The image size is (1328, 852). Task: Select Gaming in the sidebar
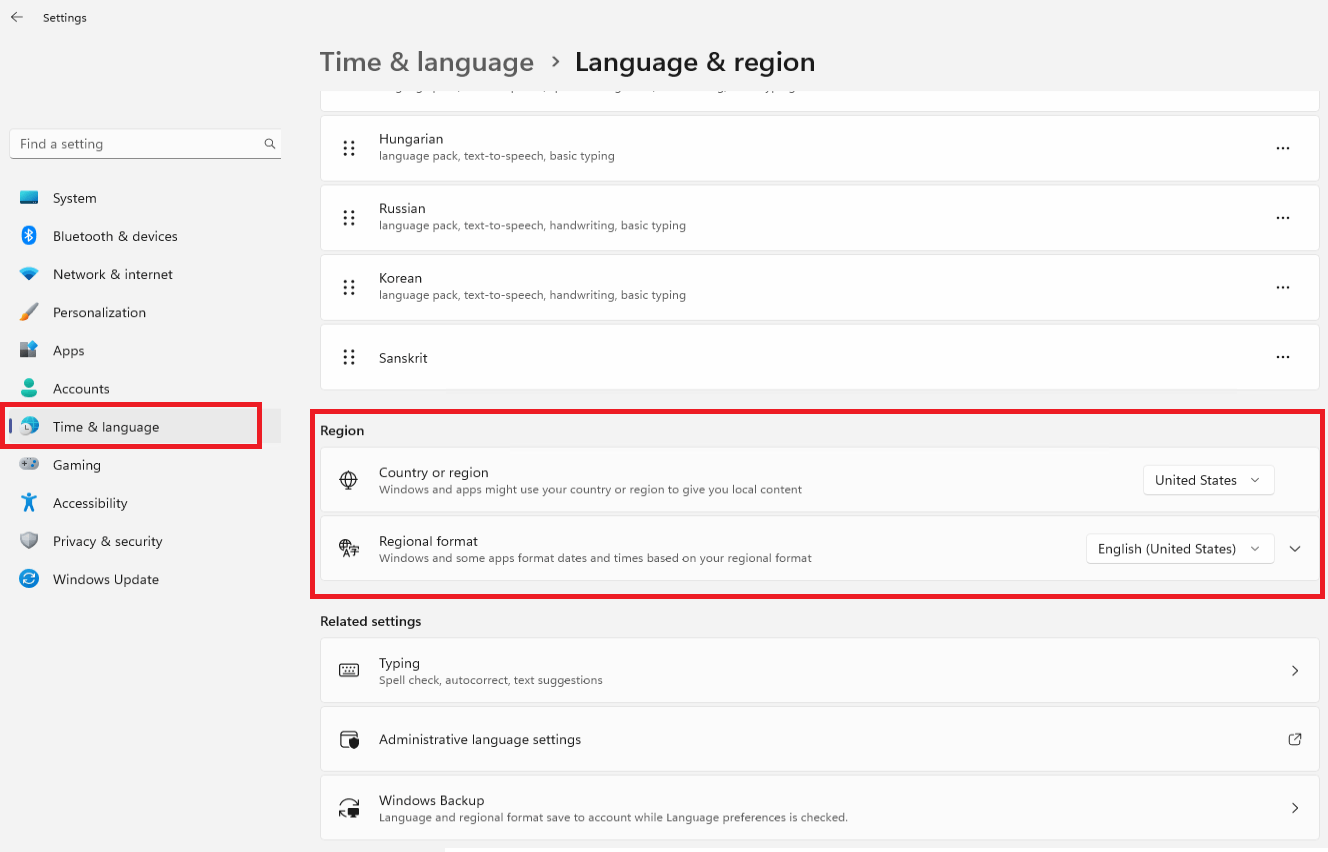[77, 465]
